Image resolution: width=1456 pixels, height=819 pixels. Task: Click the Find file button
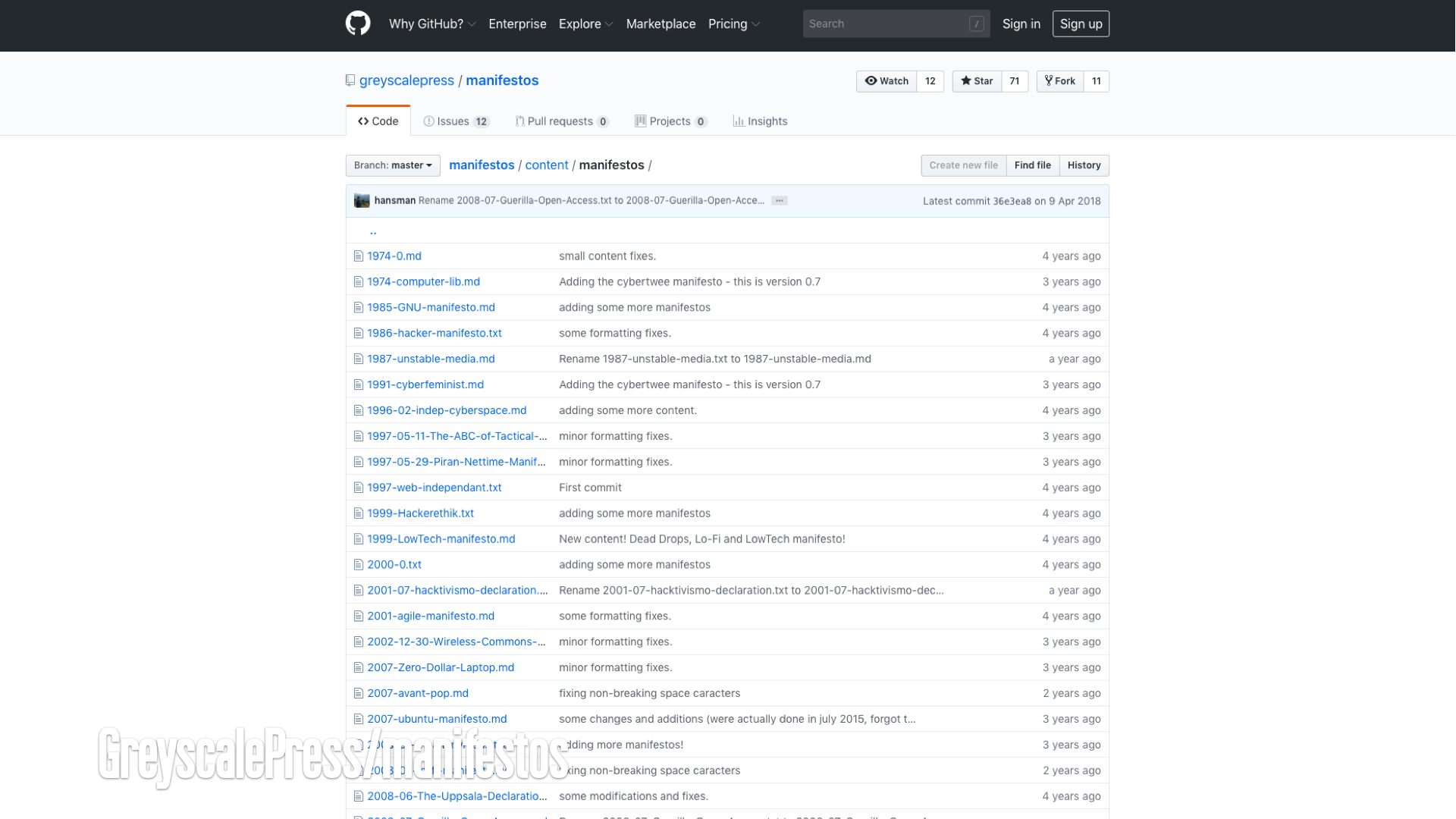coord(1032,165)
